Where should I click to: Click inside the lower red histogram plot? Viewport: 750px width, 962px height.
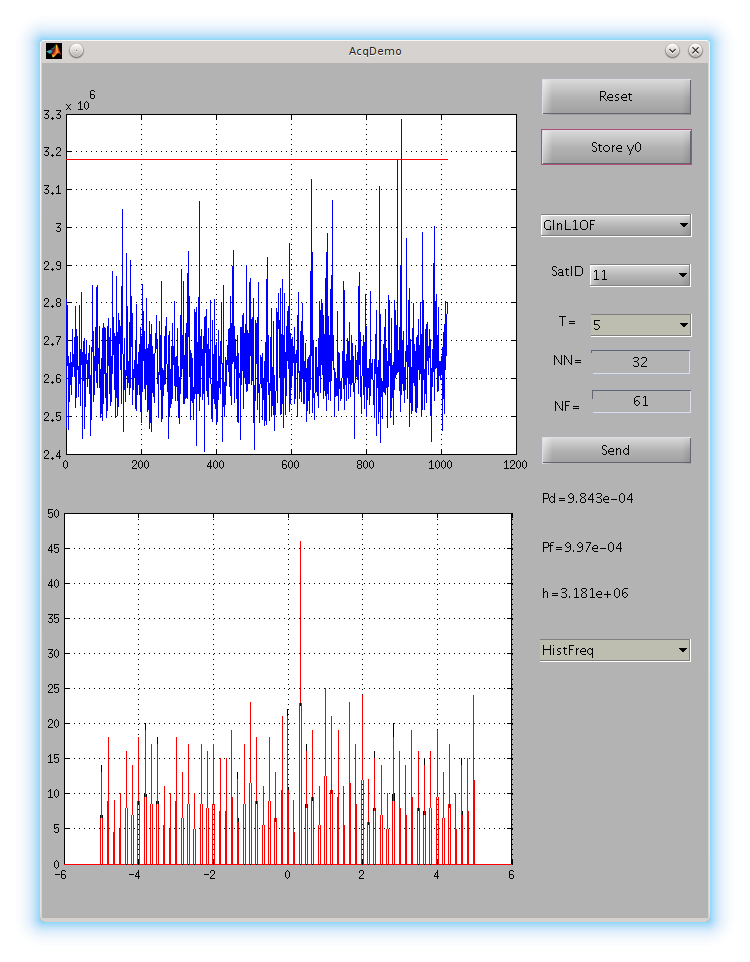[x=290, y=688]
